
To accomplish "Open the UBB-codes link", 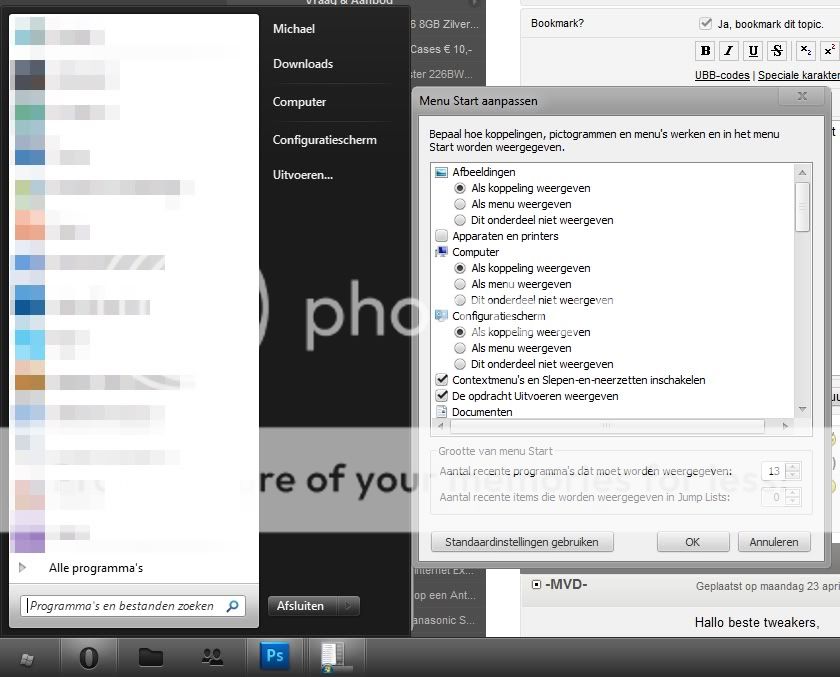I will coord(722,76).
